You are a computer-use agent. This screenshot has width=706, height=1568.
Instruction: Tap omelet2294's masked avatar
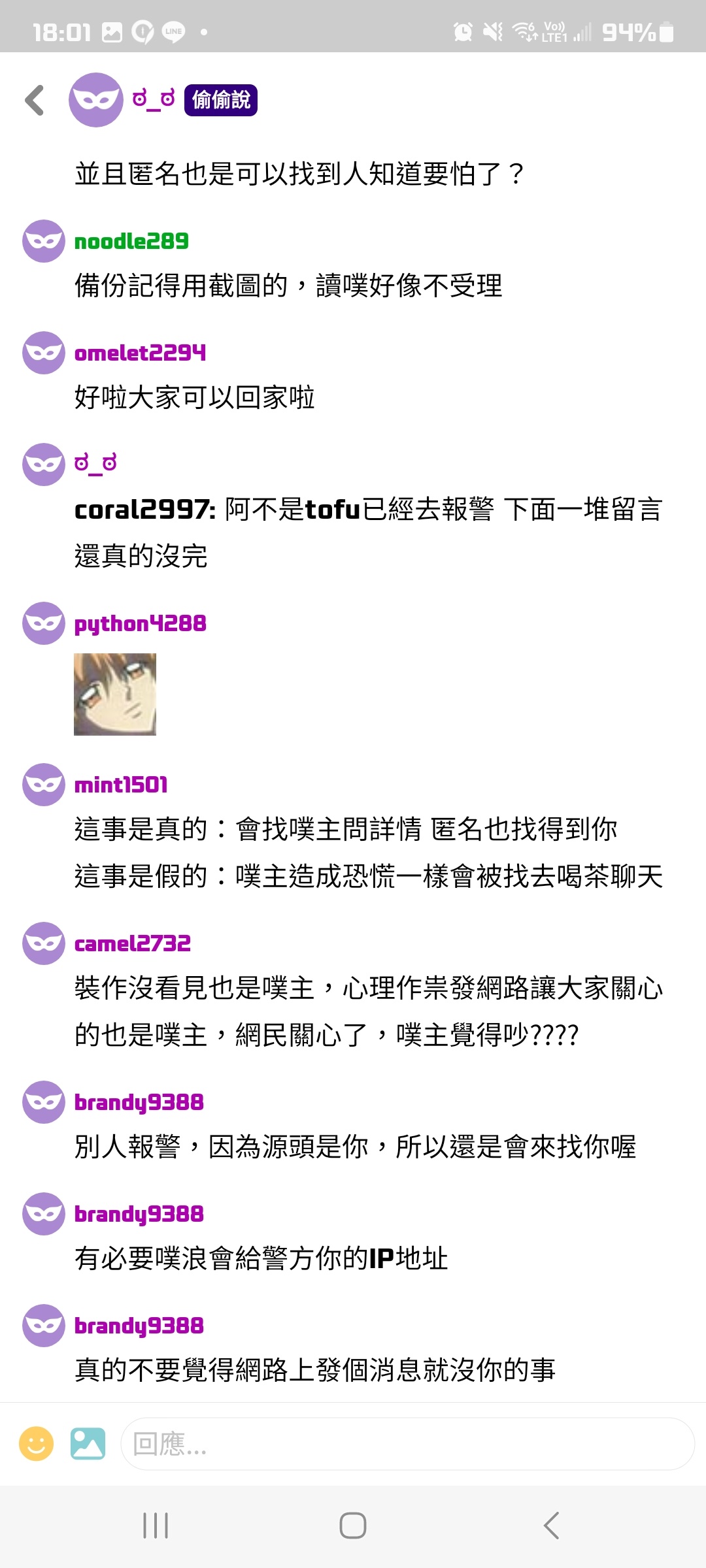[44, 353]
